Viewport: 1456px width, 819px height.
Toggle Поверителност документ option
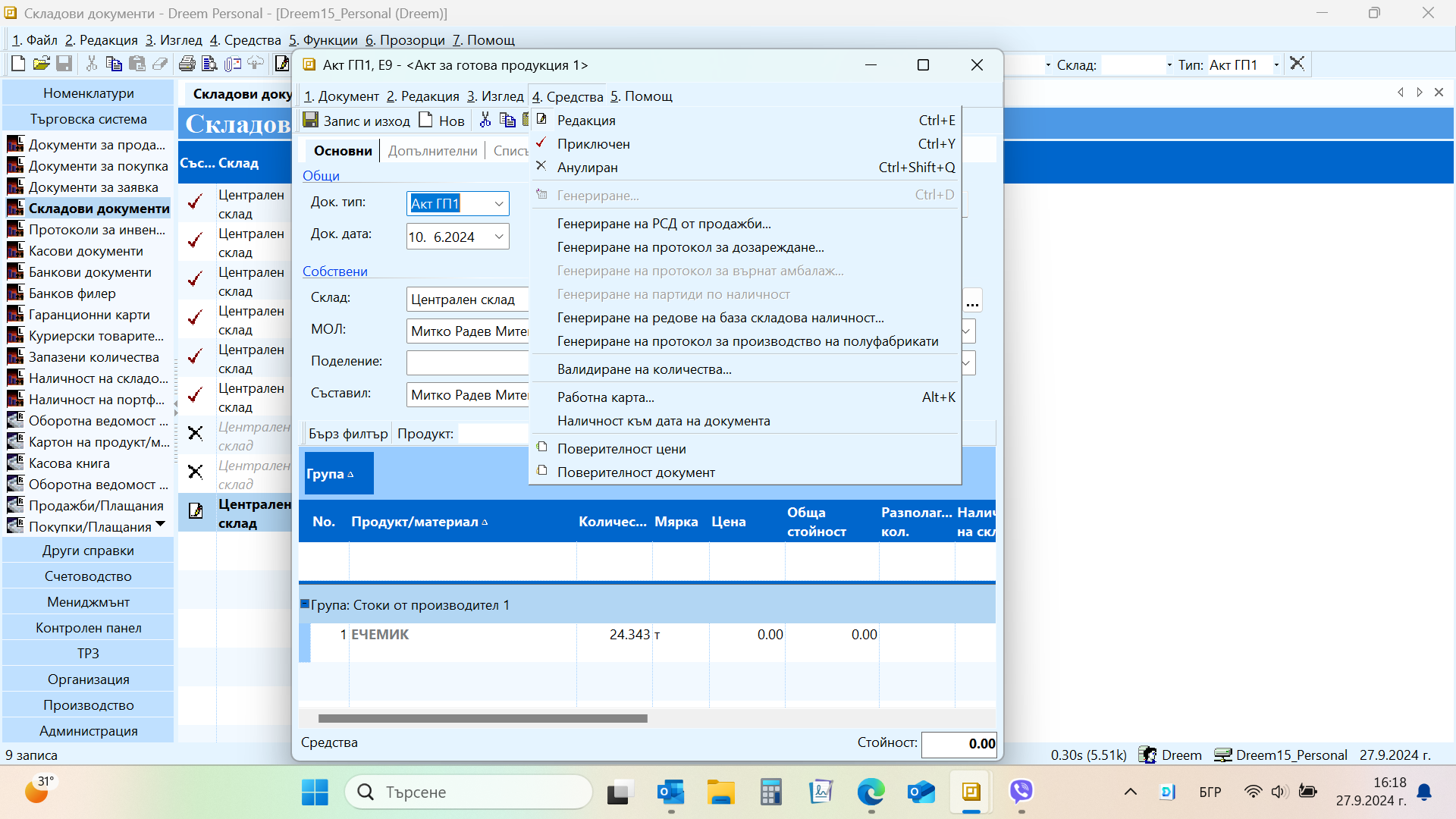coord(745,472)
